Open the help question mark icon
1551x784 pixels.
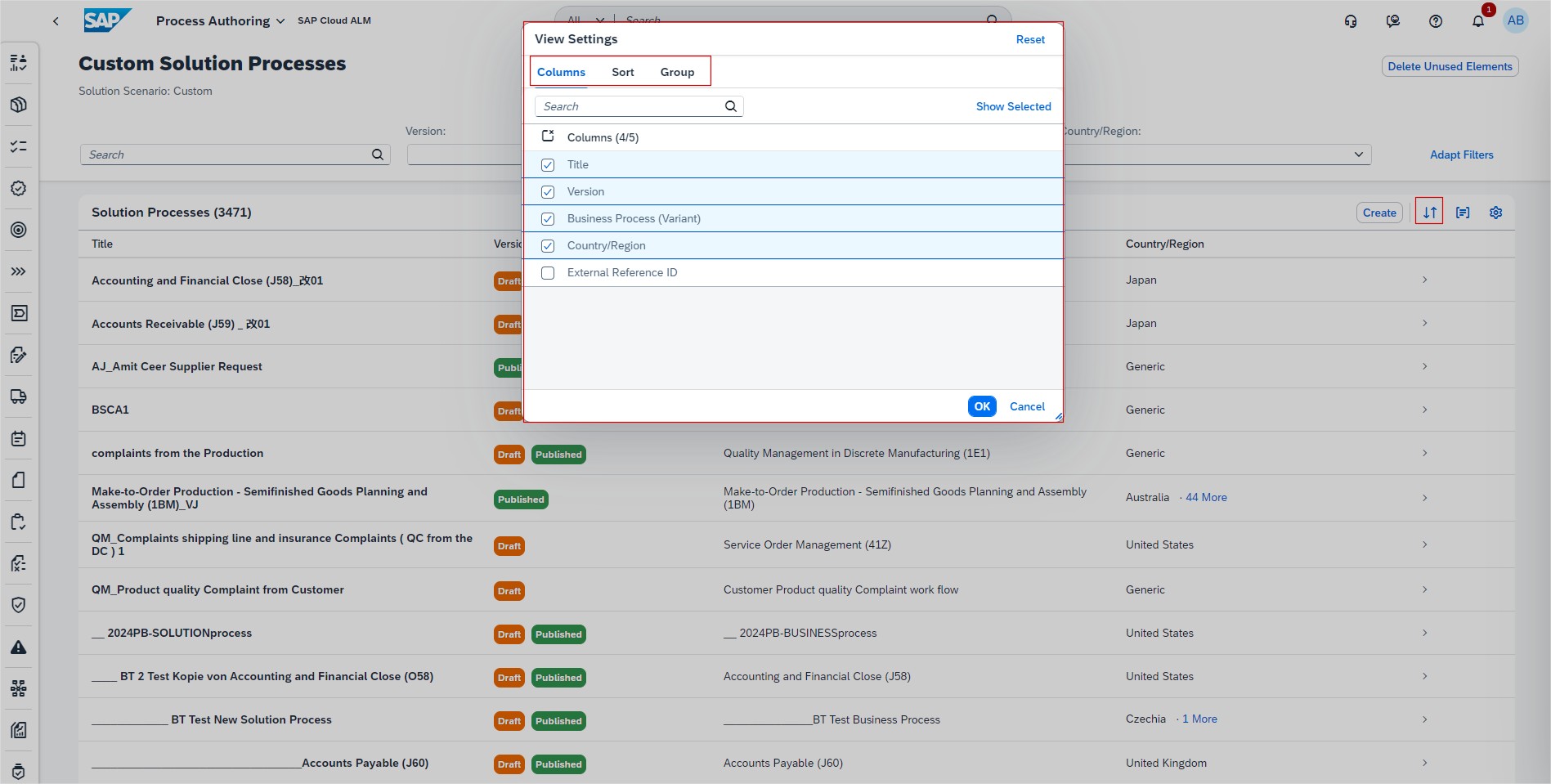coord(1435,21)
